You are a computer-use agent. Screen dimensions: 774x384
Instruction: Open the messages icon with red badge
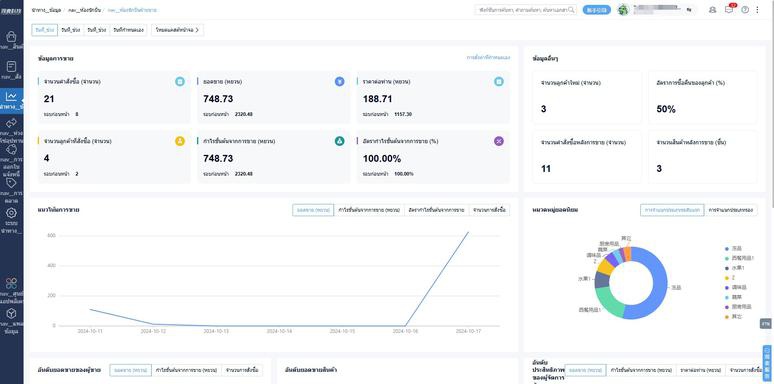pyautogui.click(x=729, y=9)
